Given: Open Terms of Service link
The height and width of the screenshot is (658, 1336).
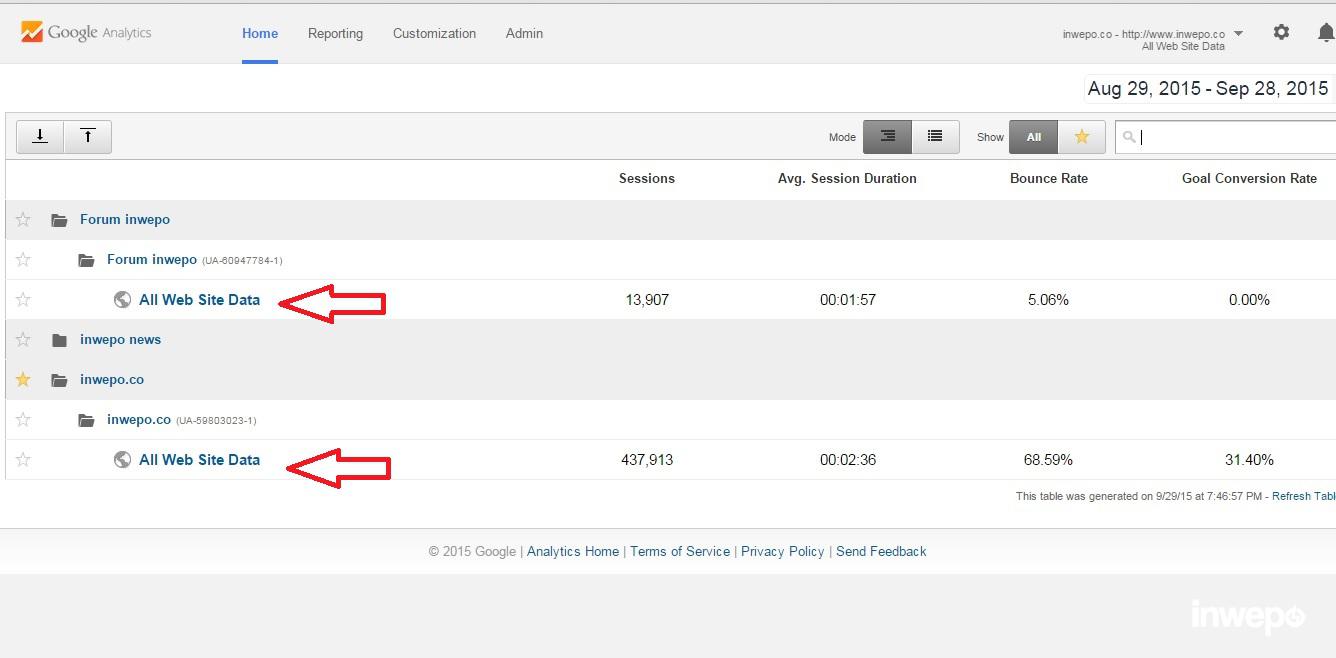Looking at the screenshot, I should pos(680,551).
